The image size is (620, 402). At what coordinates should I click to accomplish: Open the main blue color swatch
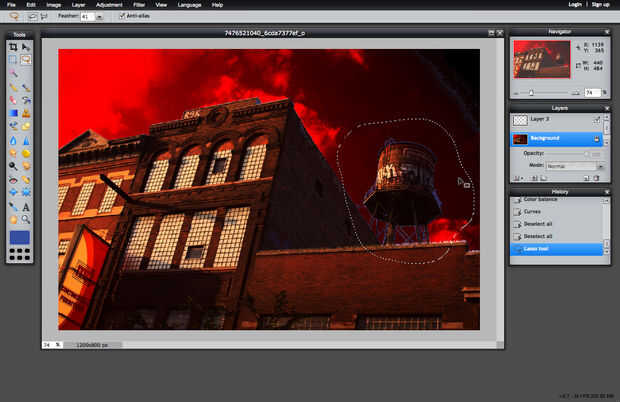coord(19,238)
